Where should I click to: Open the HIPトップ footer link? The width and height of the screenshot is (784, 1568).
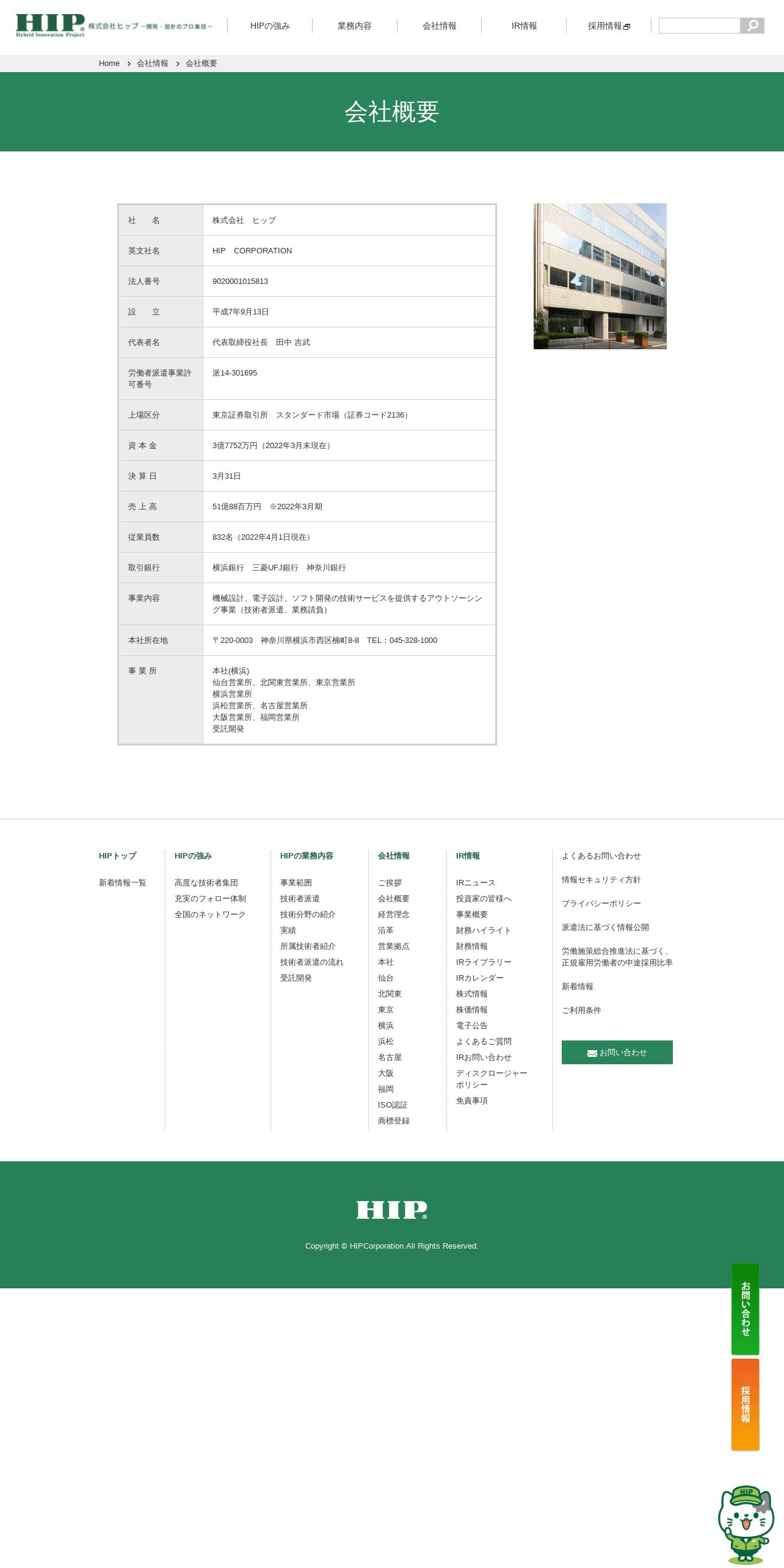pos(118,856)
